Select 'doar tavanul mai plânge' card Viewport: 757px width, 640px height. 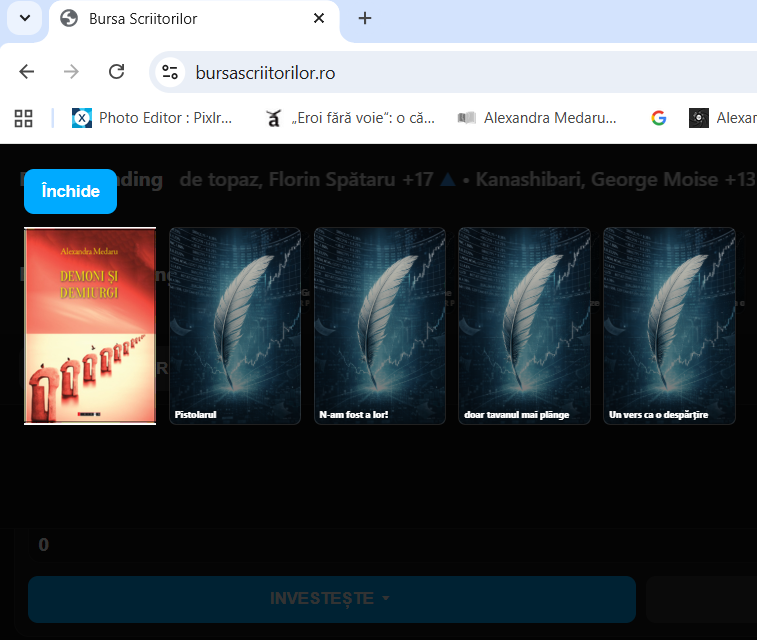524,326
